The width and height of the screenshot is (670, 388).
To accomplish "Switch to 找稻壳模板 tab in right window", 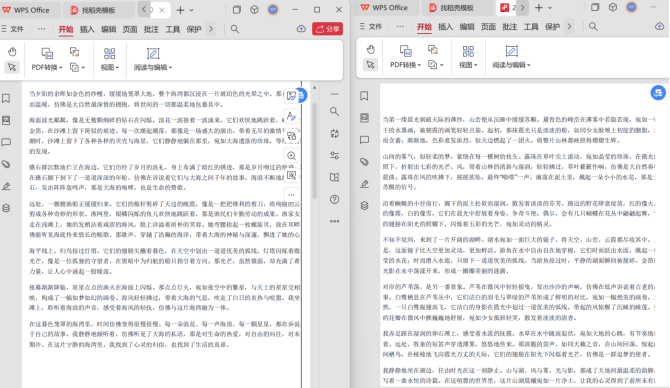I will 457,8.
